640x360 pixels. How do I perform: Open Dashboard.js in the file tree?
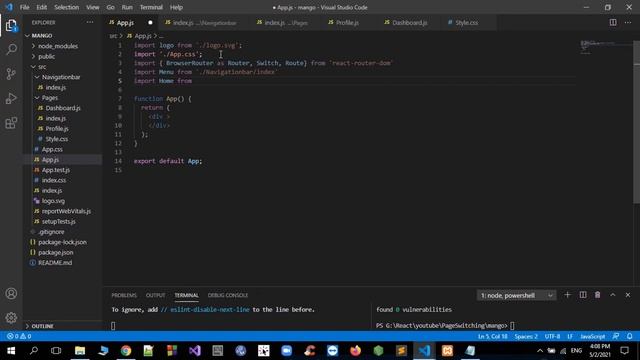pyautogui.click(x=62, y=108)
